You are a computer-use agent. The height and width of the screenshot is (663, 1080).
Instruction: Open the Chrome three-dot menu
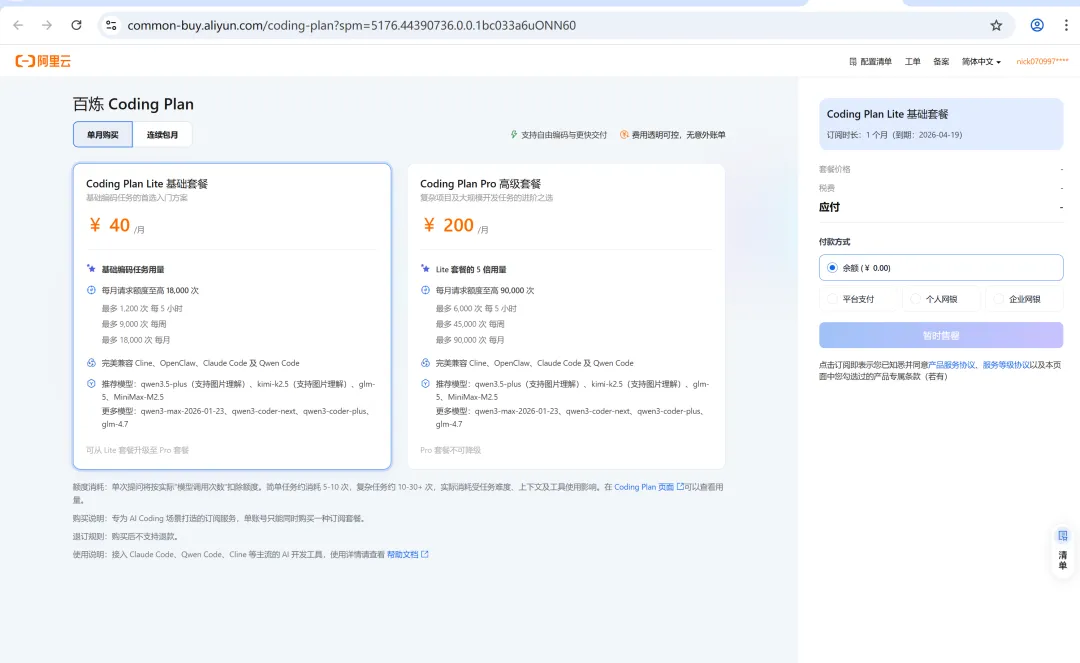(1066, 25)
